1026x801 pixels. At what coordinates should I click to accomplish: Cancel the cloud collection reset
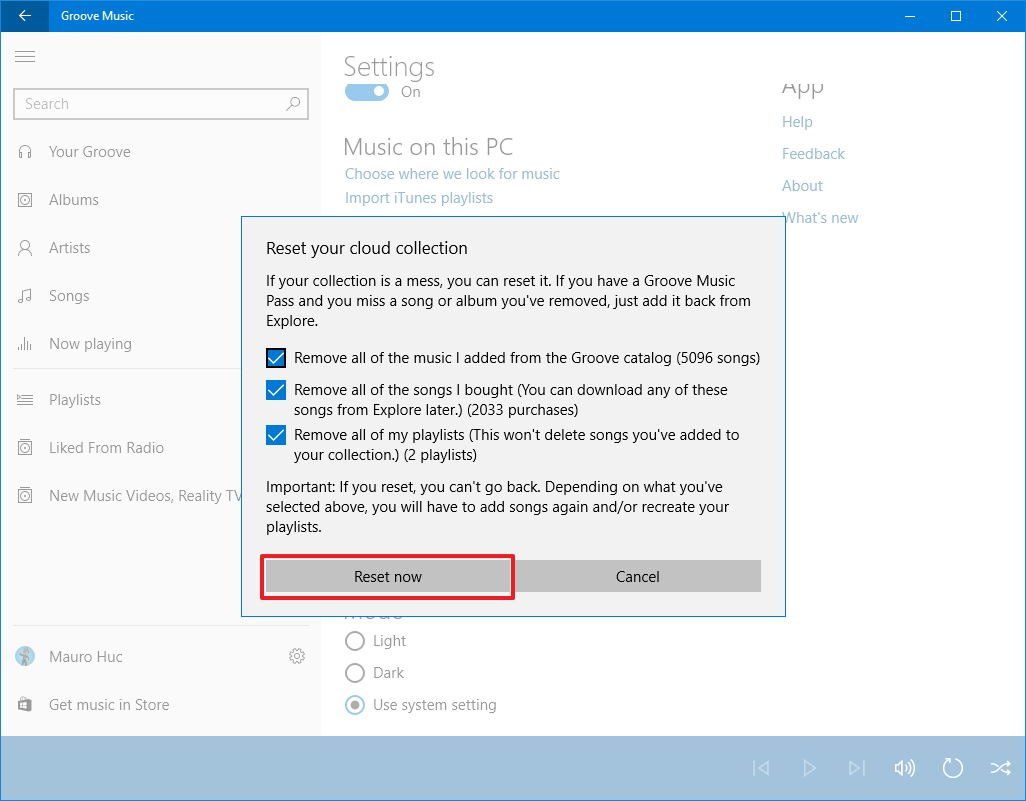637,576
